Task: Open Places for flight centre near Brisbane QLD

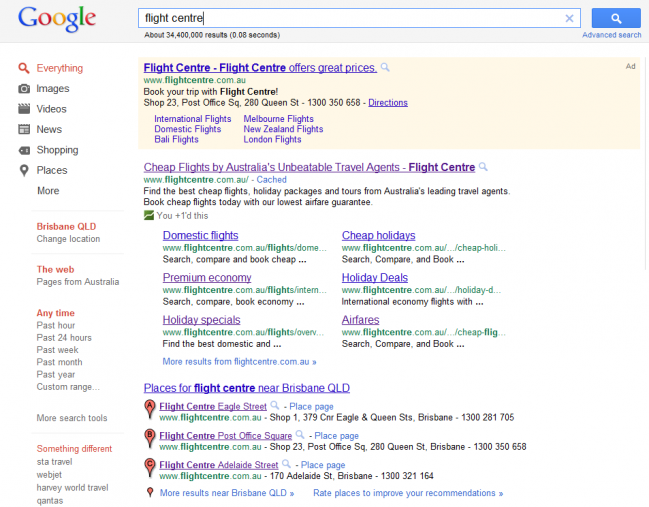Action: click(247, 388)
